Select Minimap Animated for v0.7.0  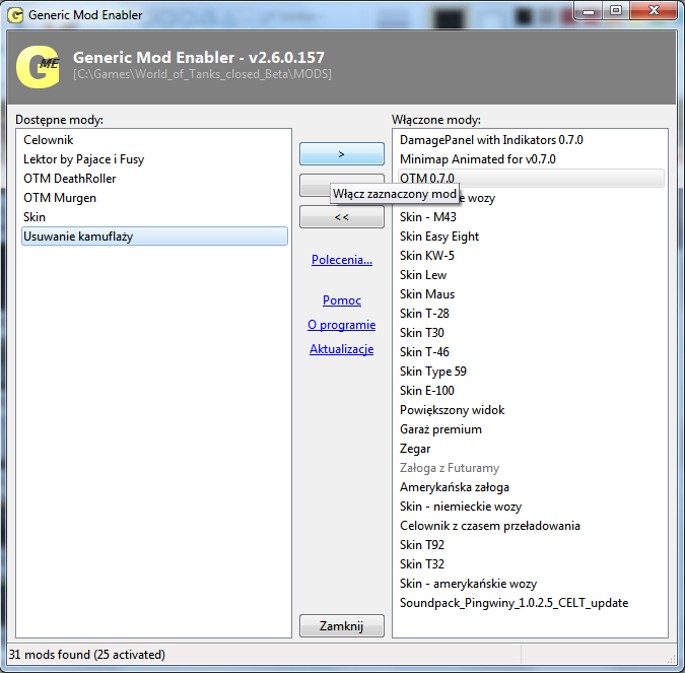point(531,159)
